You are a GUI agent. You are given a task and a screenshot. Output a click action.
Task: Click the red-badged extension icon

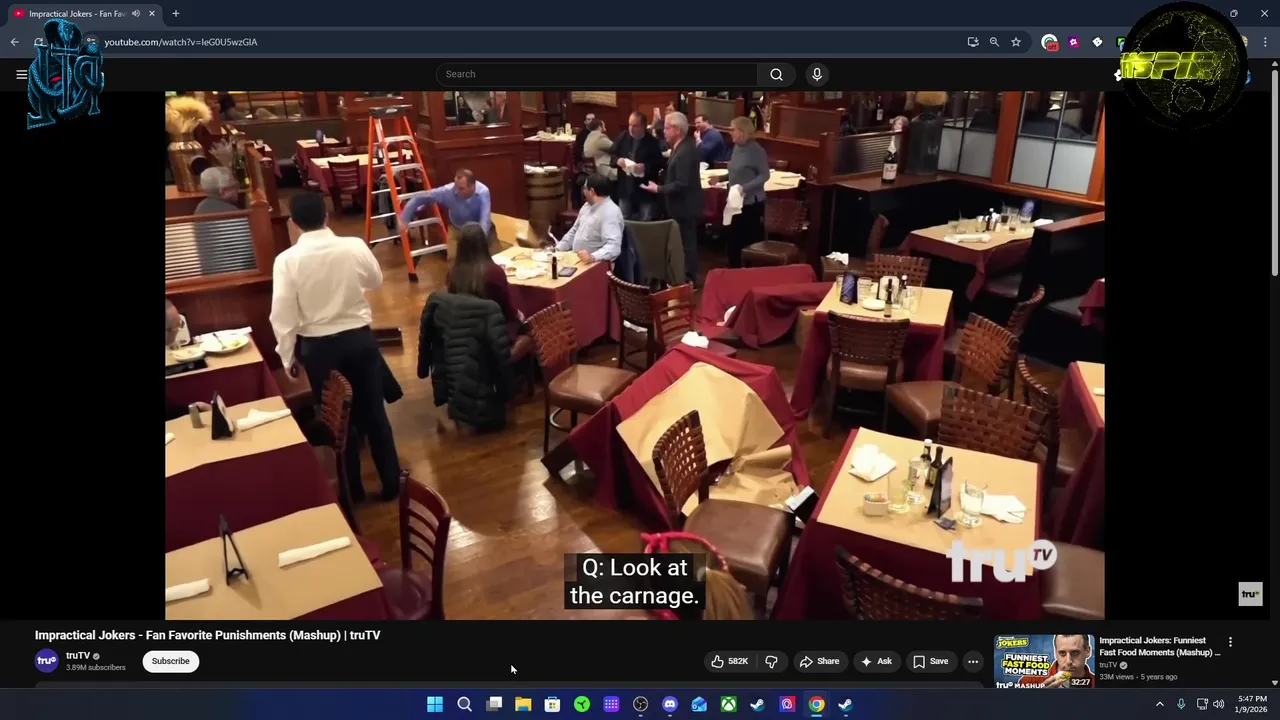point(1049,42)
